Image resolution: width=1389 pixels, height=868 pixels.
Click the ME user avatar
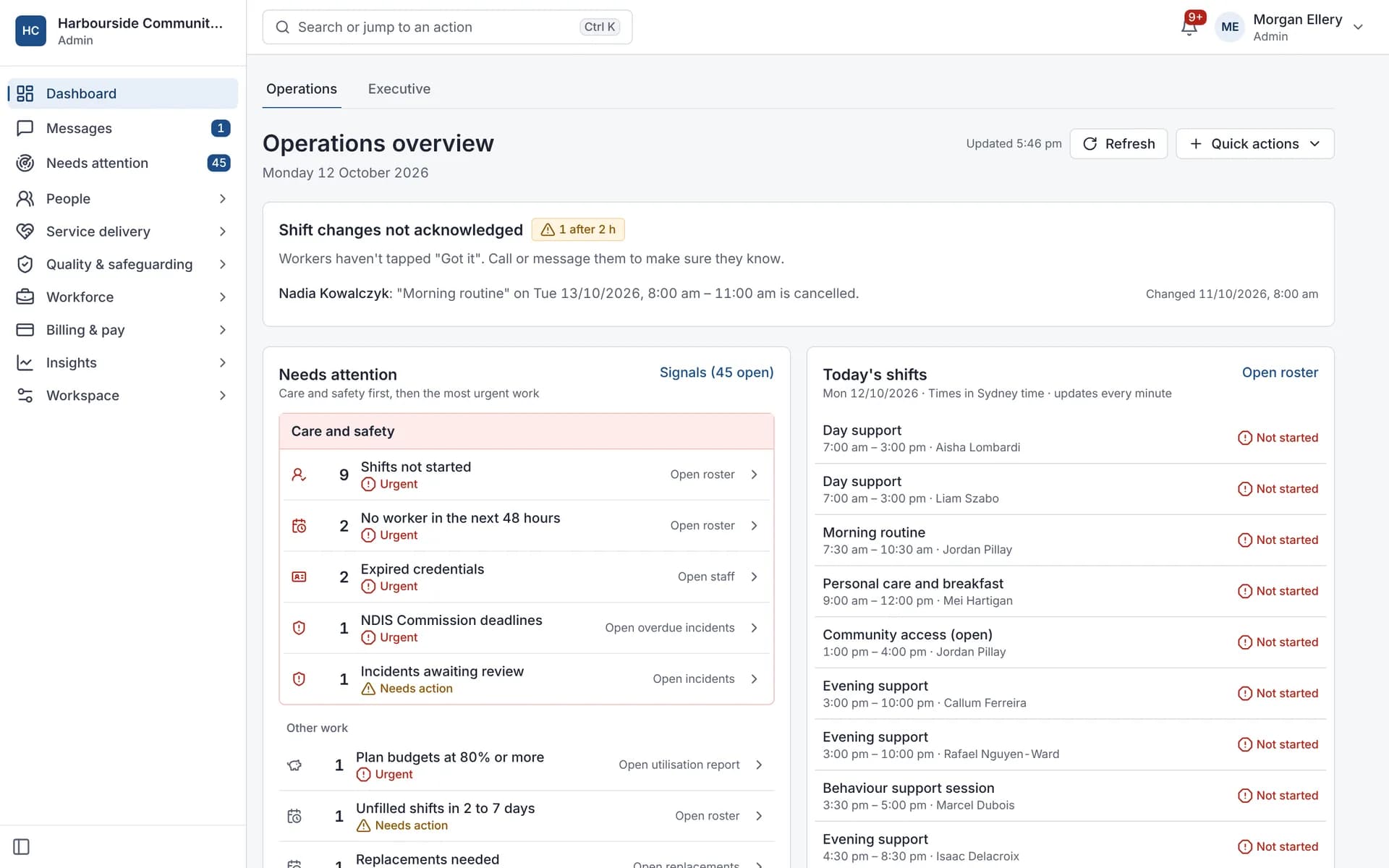point(1230,27)
